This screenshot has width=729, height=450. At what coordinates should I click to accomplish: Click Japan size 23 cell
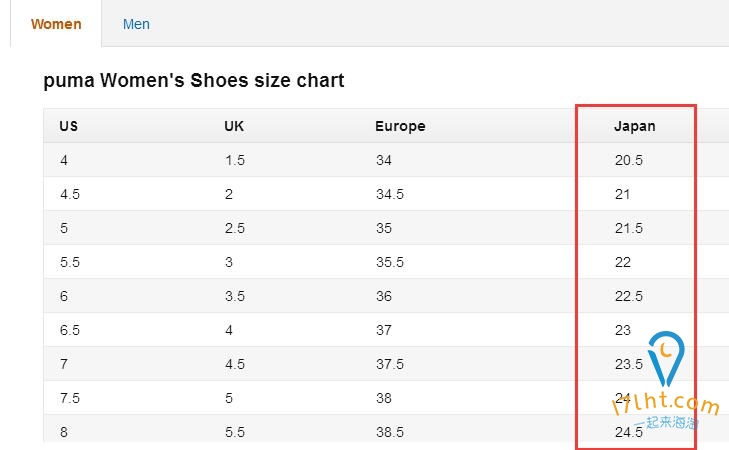pyautogui.click(x=623, y=330)
